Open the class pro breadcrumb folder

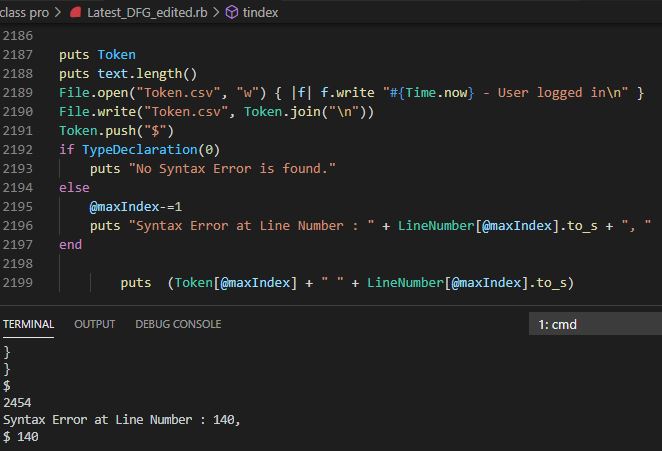24,13
